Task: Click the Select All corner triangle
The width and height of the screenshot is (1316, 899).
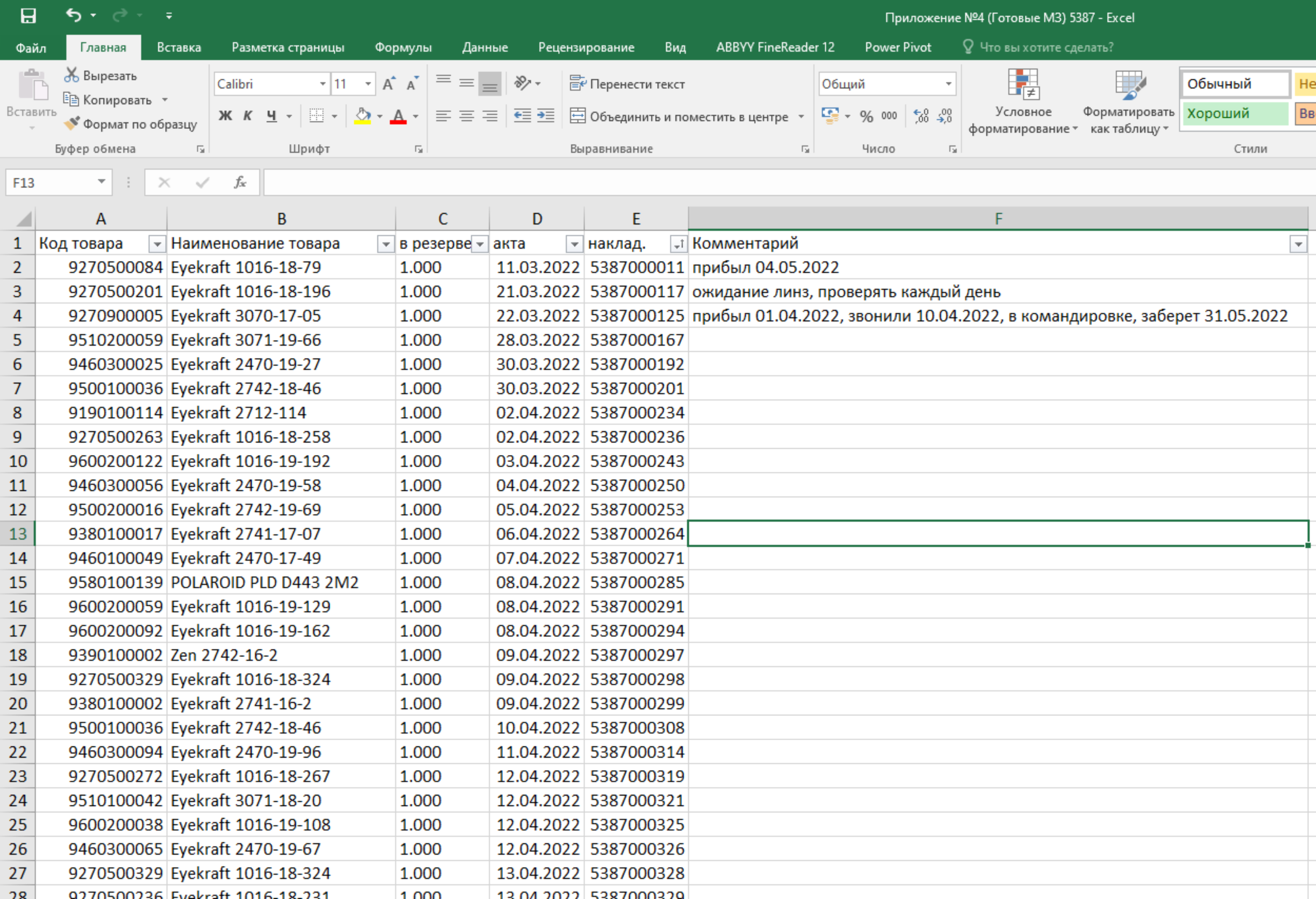Action: tap(23, 219)
